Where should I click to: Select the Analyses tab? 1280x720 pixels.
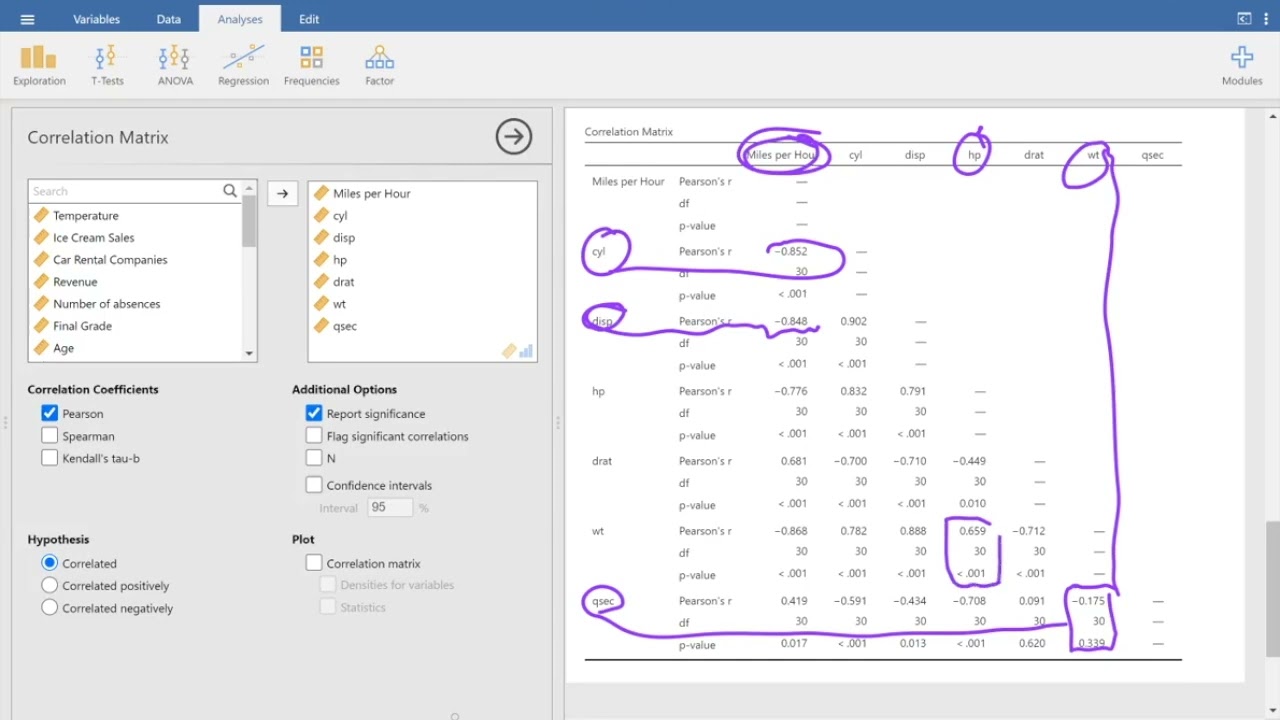pos(240,19)
